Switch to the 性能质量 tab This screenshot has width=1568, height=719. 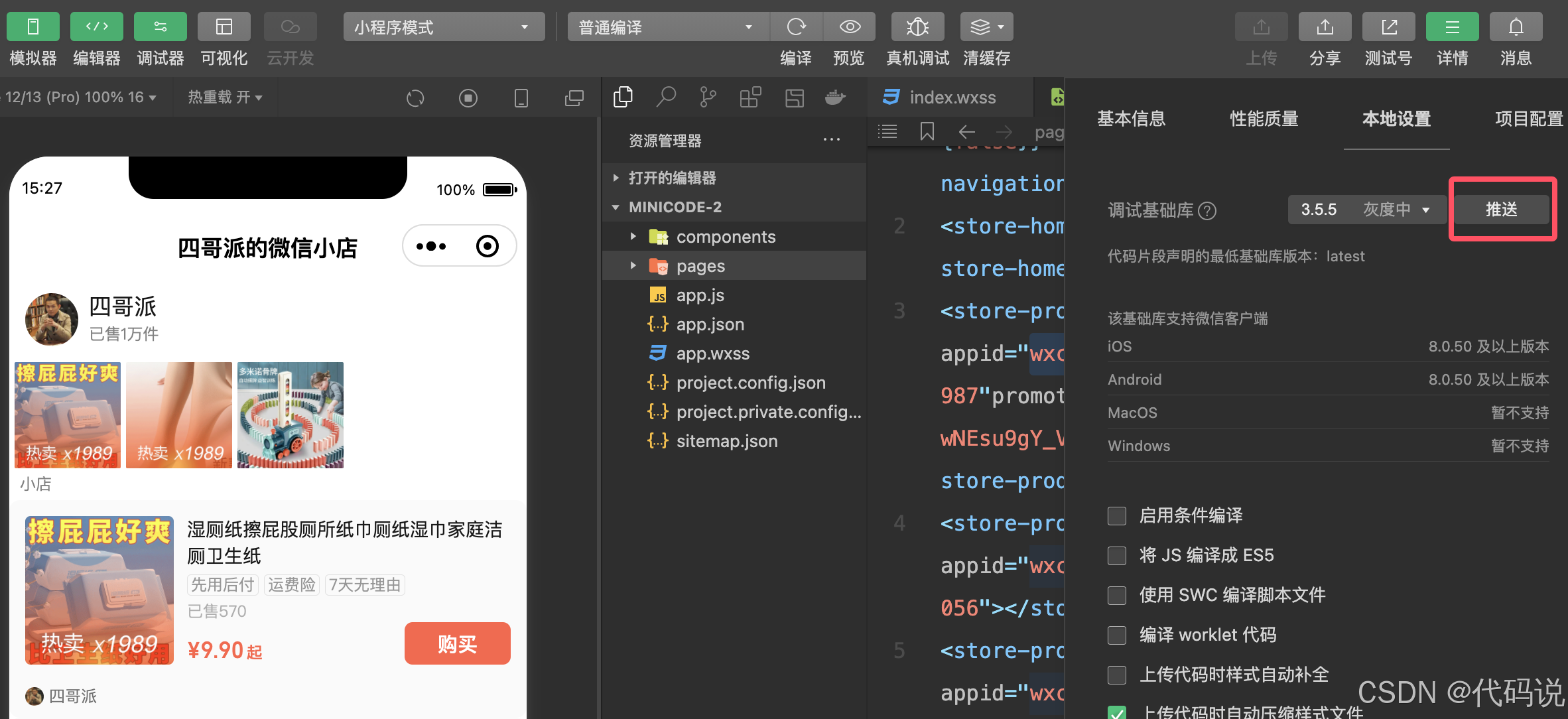click(1264, 119)
